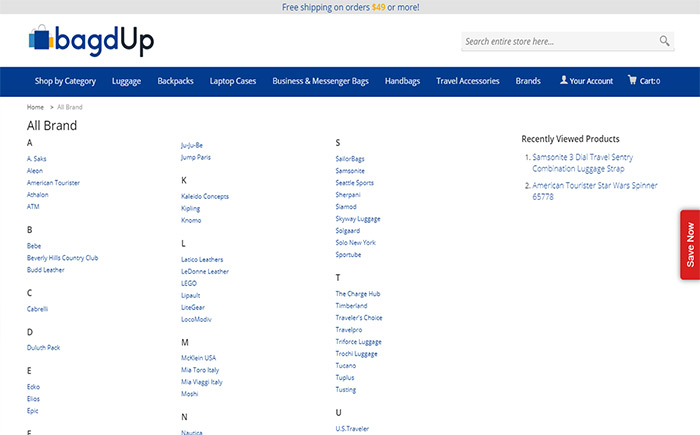Open the Samsonite brand link
Viewport: 700px width, 435px height.
(x=350, y=171)
